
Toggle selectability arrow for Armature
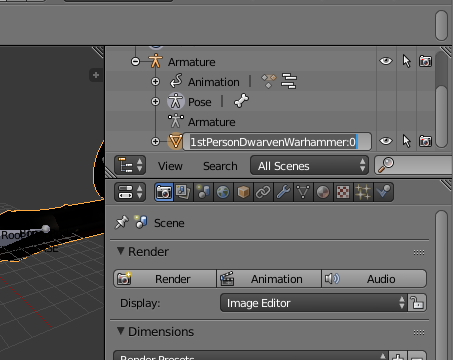[406, 61]
